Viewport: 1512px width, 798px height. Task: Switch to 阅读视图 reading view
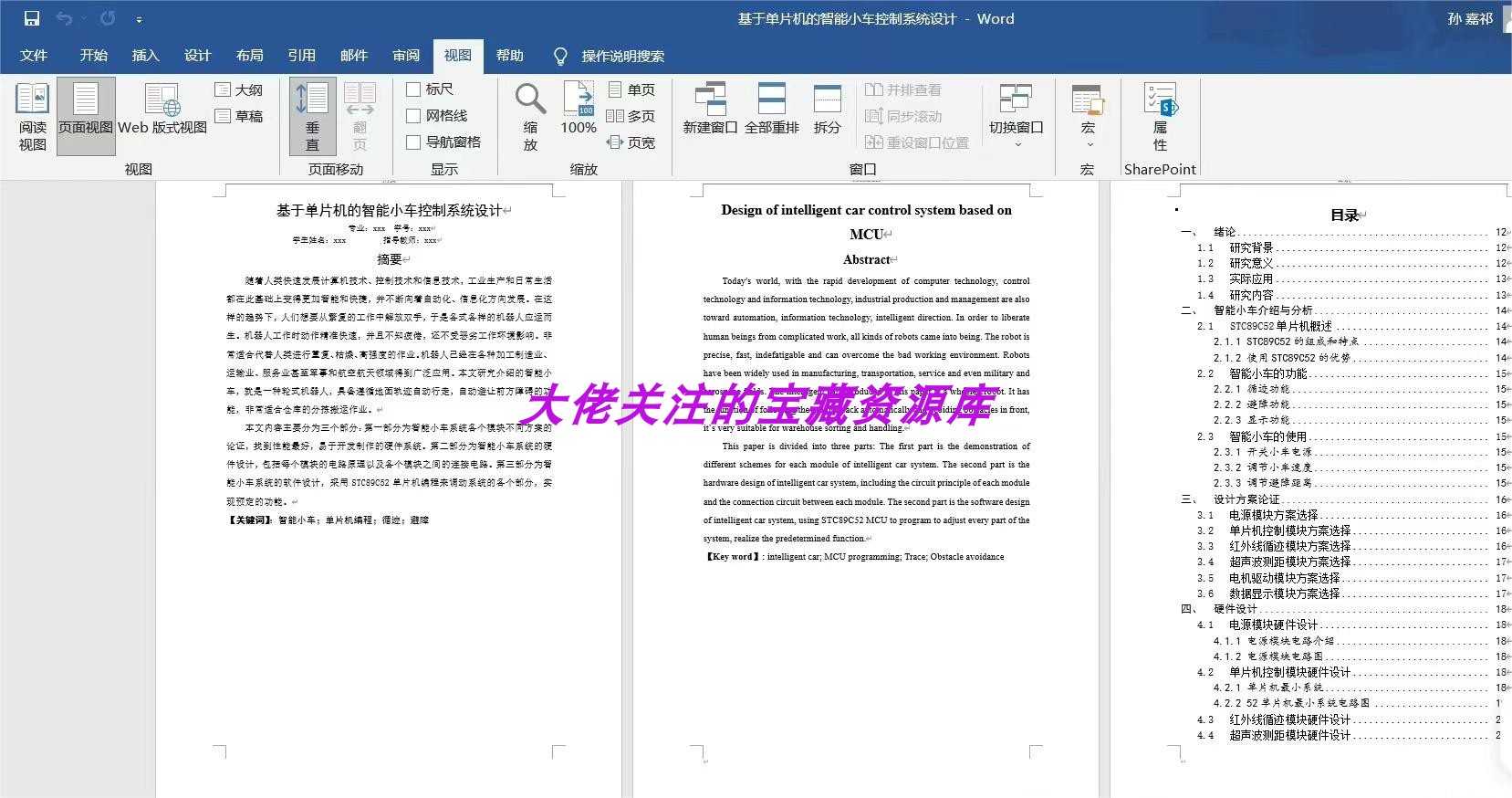(x=32, y=117)
